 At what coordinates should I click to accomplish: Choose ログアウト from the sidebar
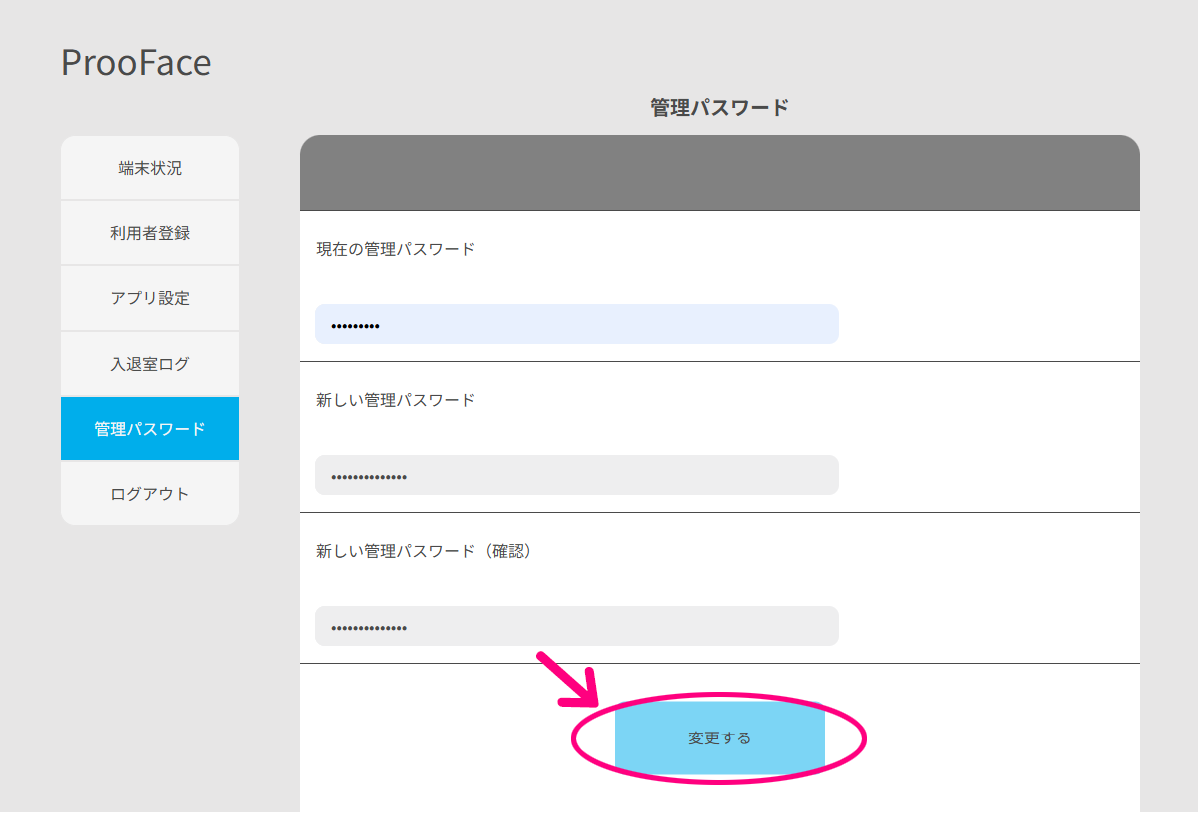click(x=150, y=494)
